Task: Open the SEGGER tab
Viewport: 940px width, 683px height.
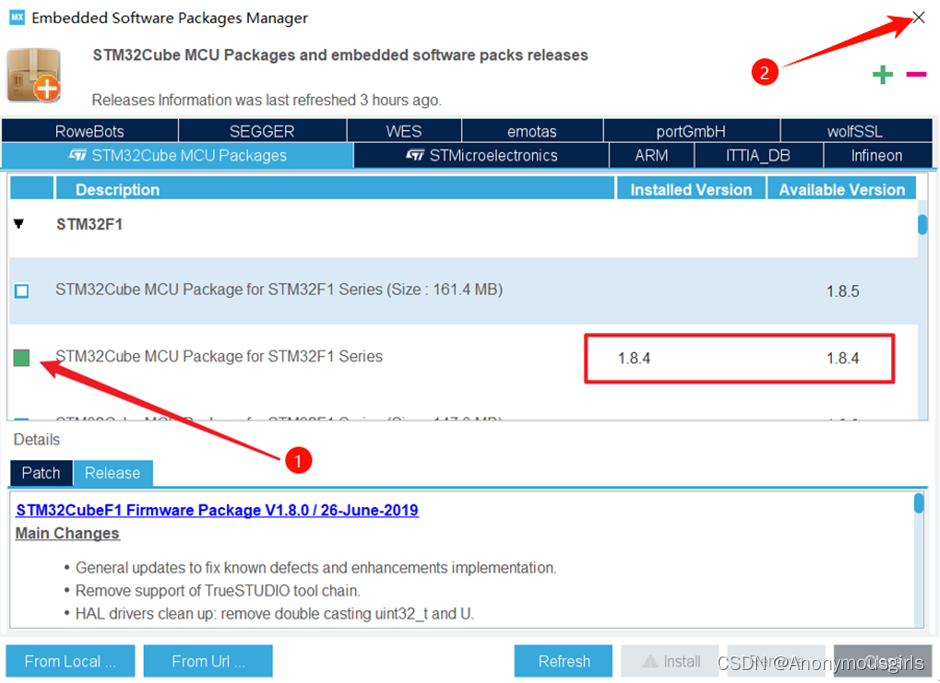Action: [x=262, y=131]
